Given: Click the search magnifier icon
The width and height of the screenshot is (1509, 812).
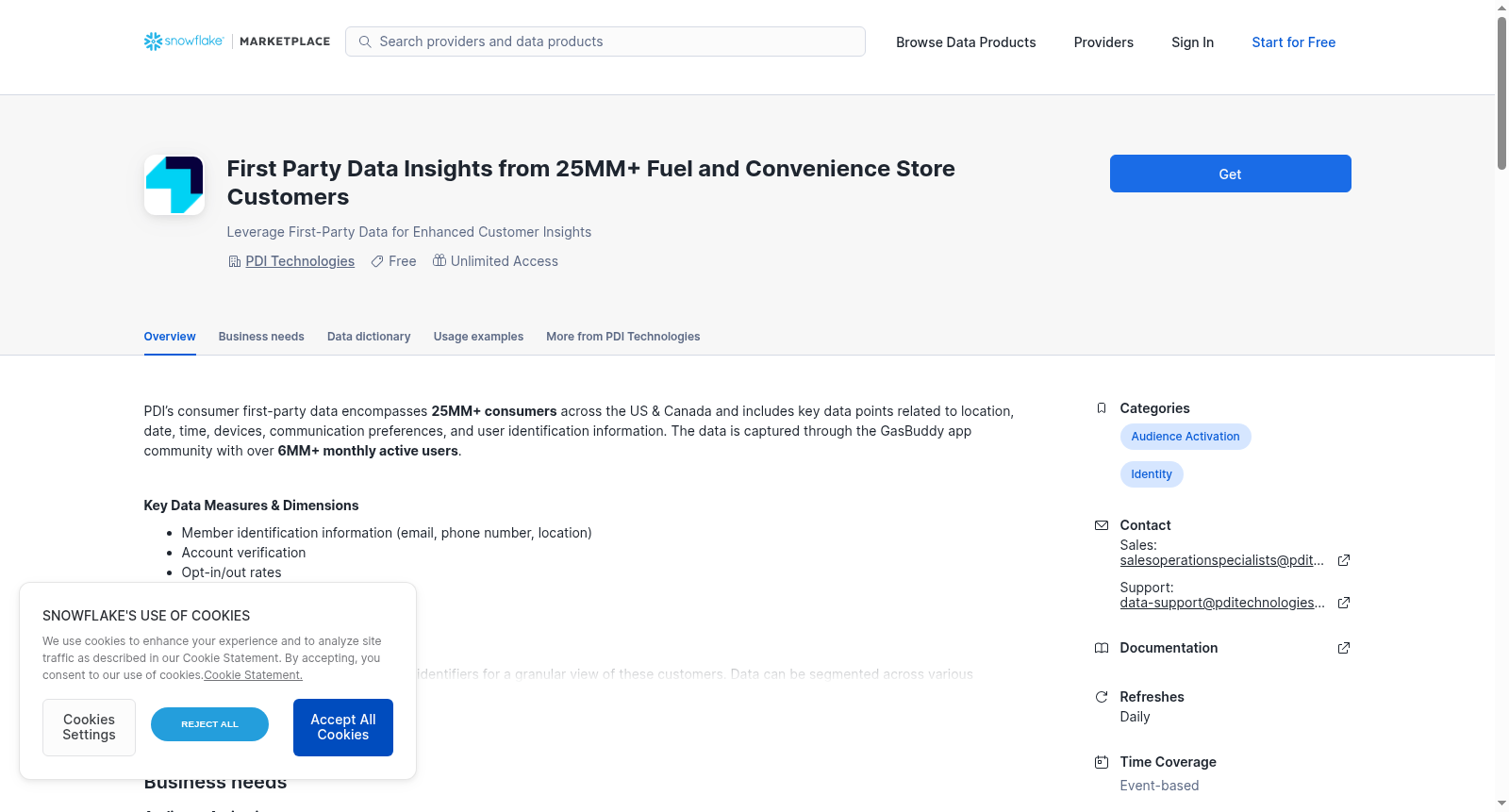Looking at the screenshot, I should (x=365, y=41).
